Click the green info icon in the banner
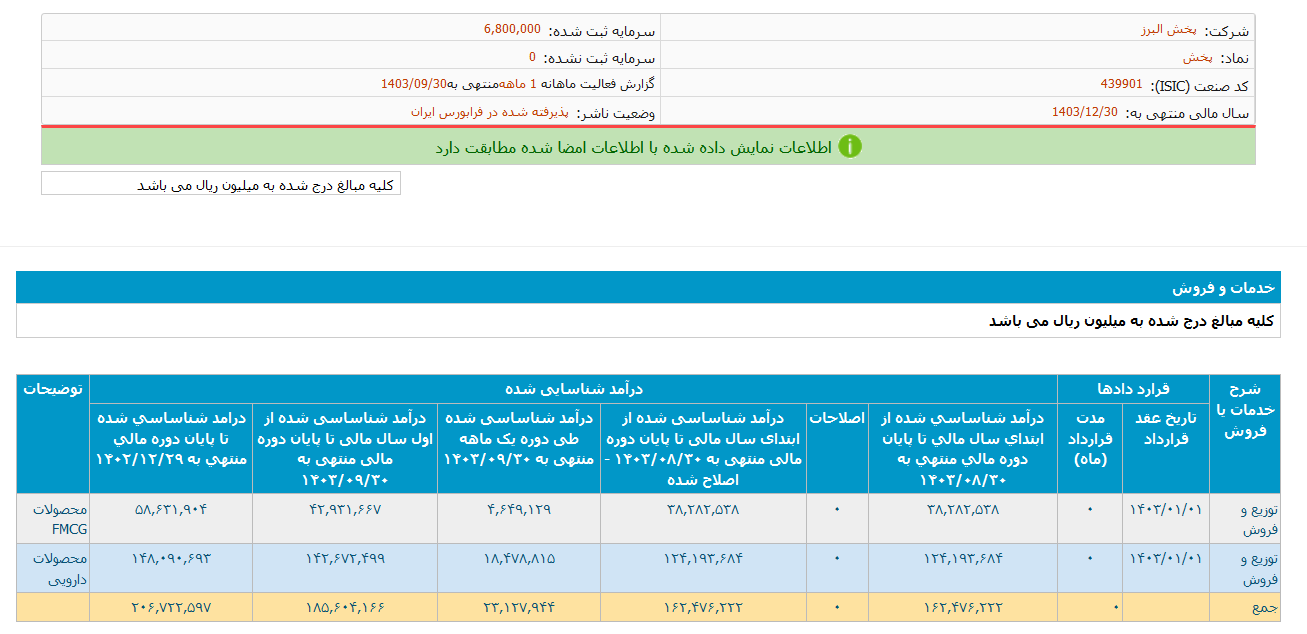The image size is (1307, 634). [x=851, y=147]
